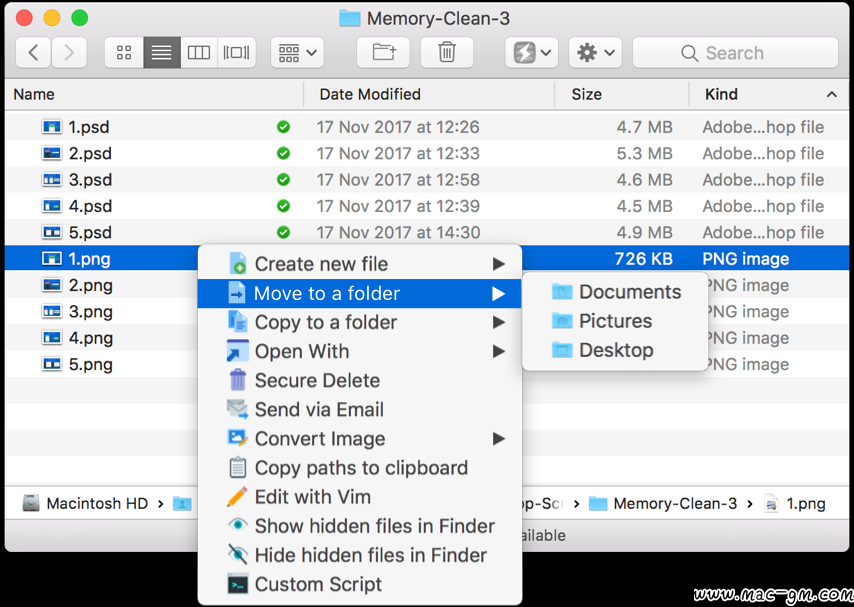Click in the Search field
The image size is (854, 607).
(735, 53)
